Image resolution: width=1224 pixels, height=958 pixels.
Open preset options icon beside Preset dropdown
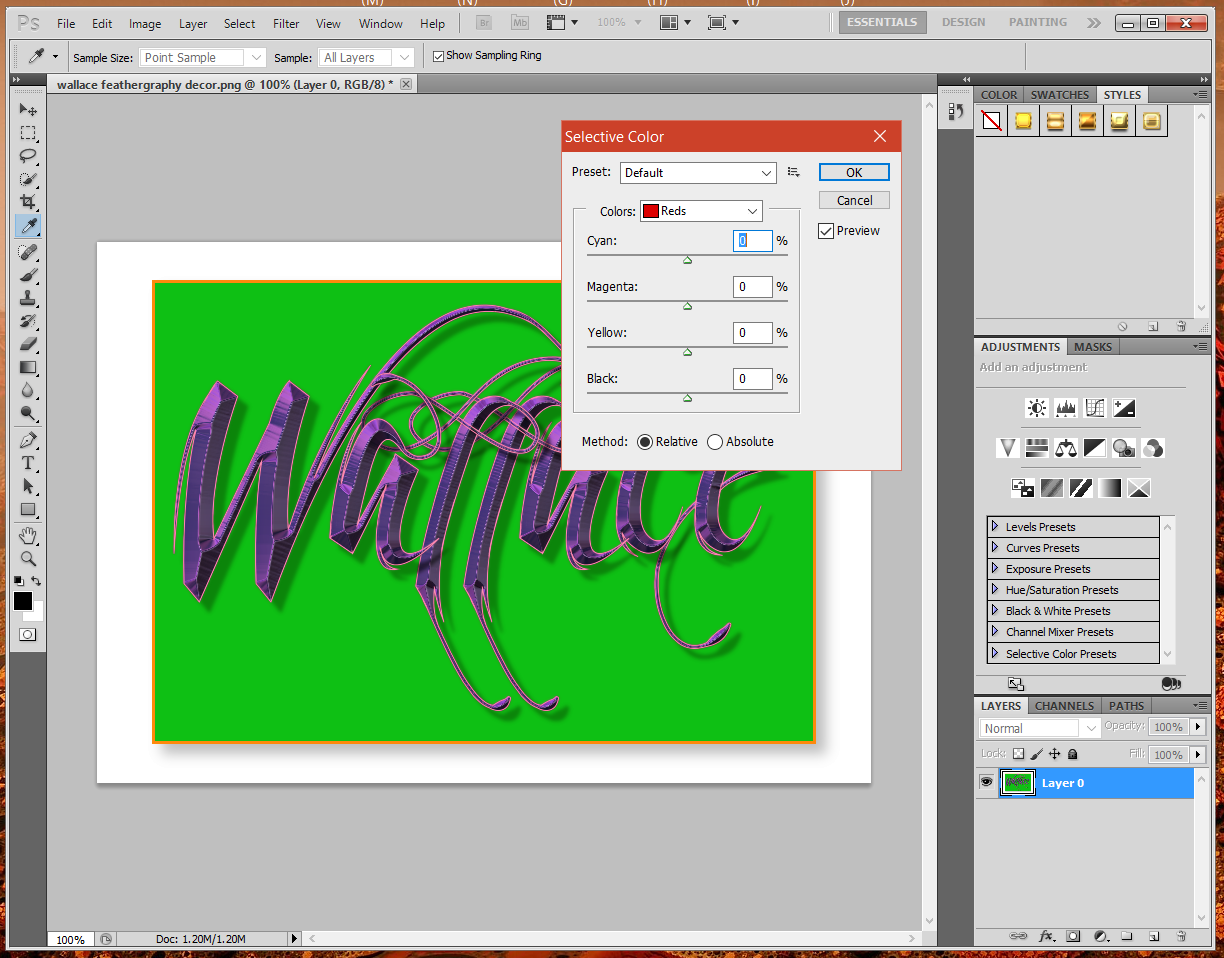pyautogui.click(x=794, y=172)
